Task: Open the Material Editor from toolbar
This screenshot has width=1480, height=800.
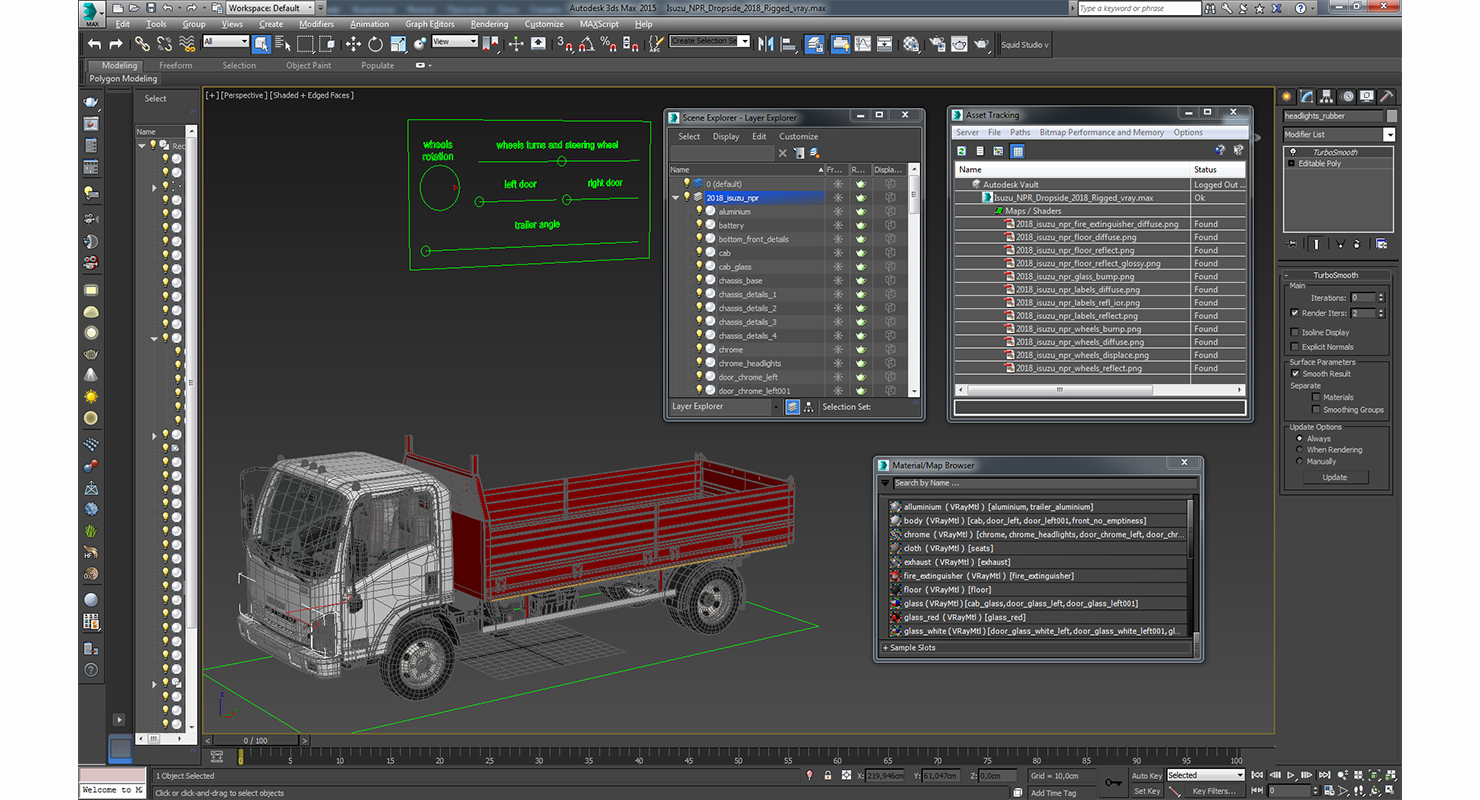Action: [911, 44]
